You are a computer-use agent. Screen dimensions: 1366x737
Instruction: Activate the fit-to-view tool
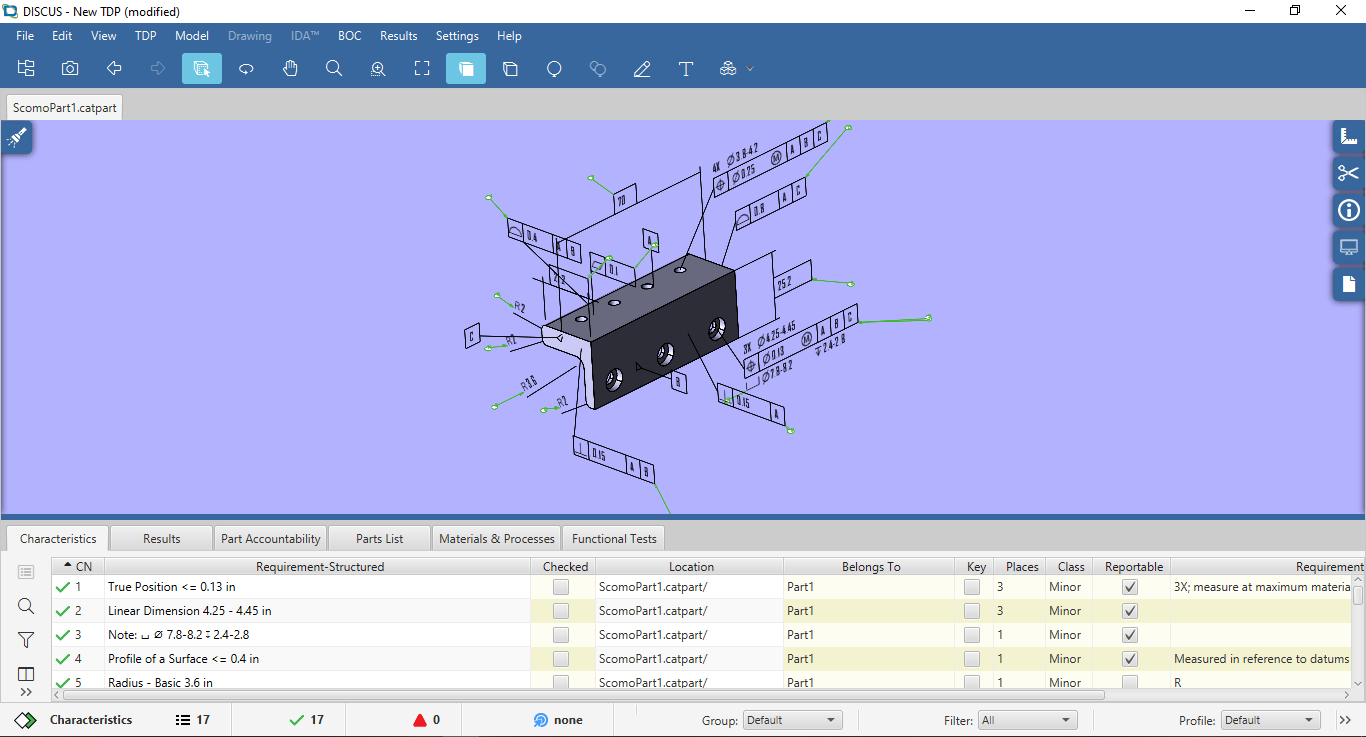(x=421, y=68)
